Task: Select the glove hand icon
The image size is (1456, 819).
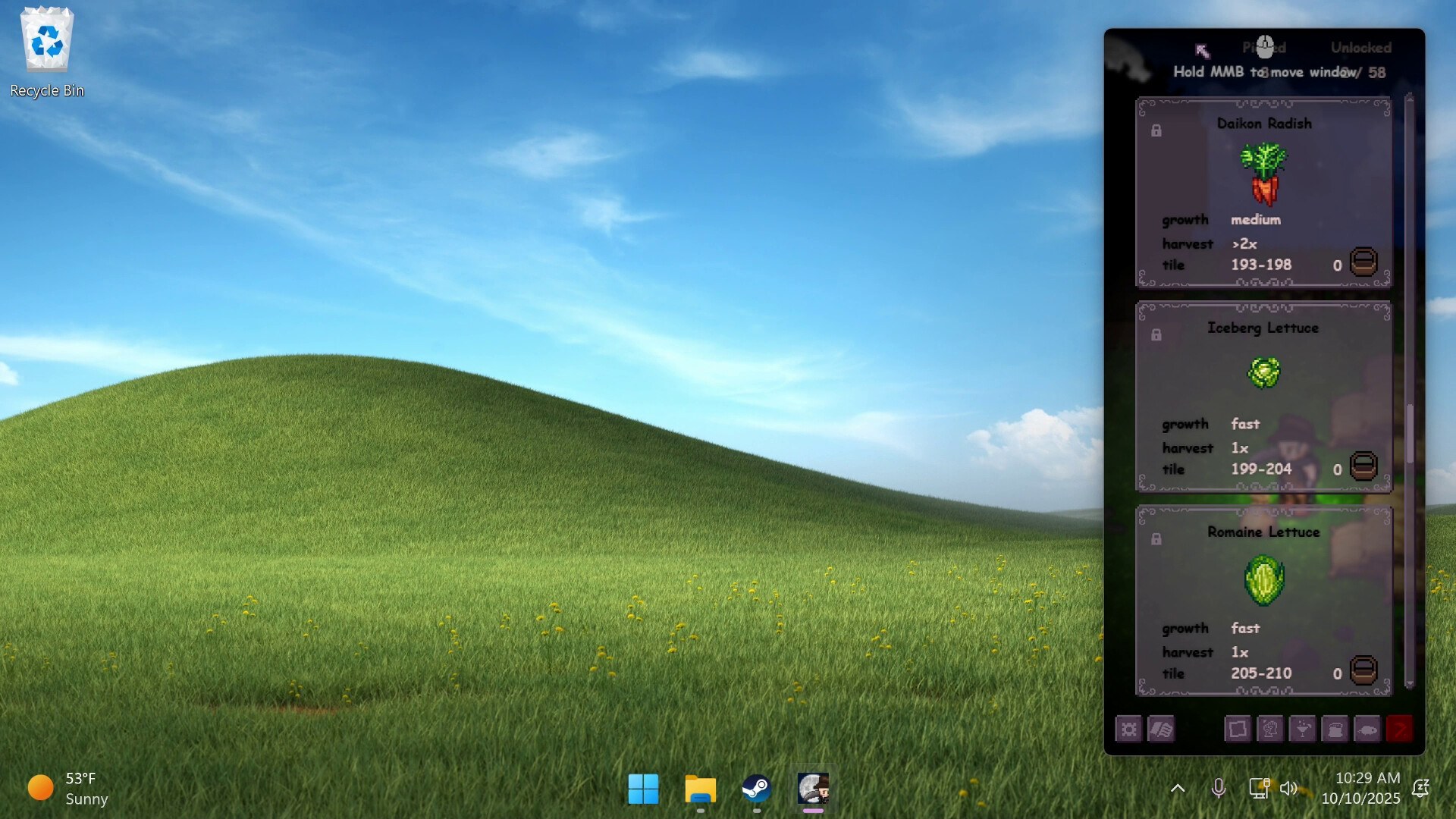Action: [x=1270, y=730]
